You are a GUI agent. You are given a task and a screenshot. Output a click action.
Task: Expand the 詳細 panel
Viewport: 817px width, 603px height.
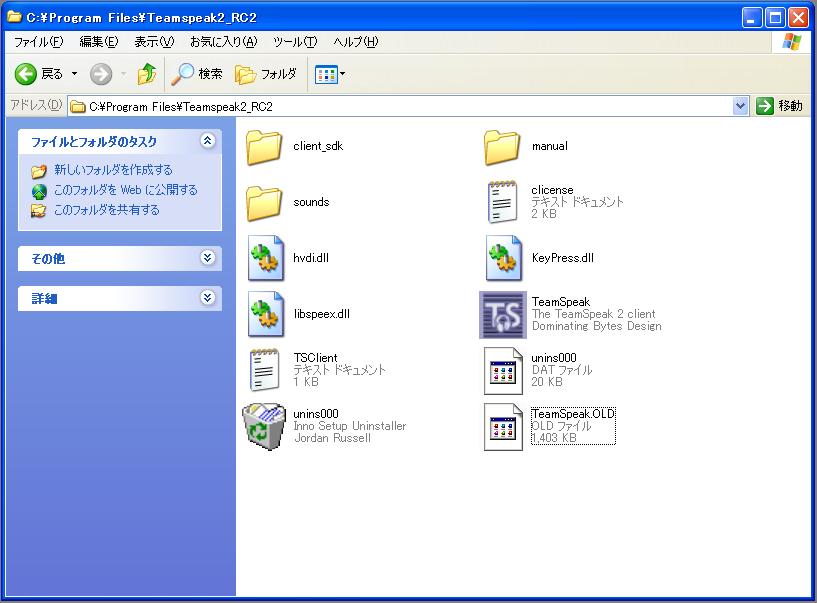(x=208, y=298)
